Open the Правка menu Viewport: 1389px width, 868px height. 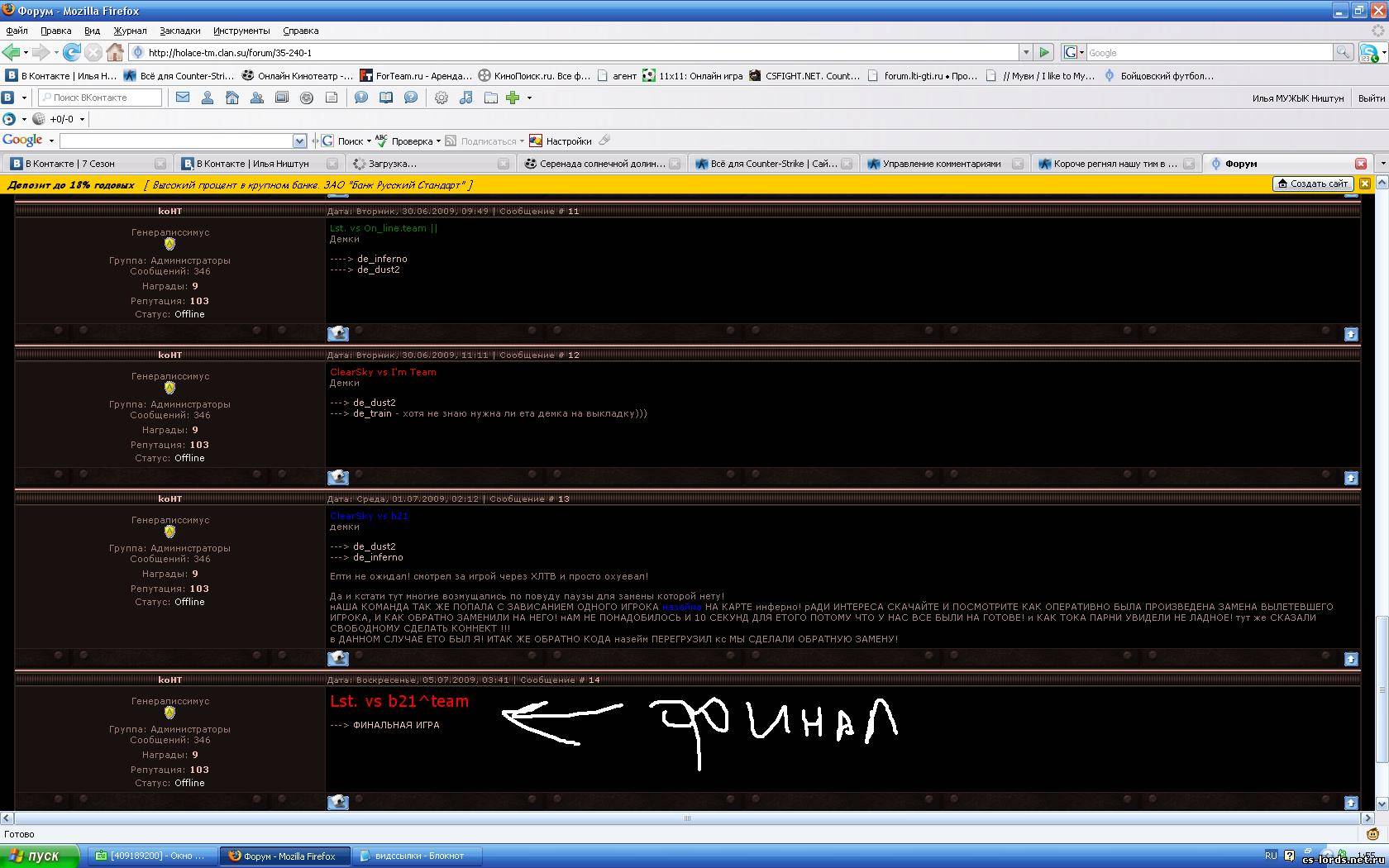(55, 31)
